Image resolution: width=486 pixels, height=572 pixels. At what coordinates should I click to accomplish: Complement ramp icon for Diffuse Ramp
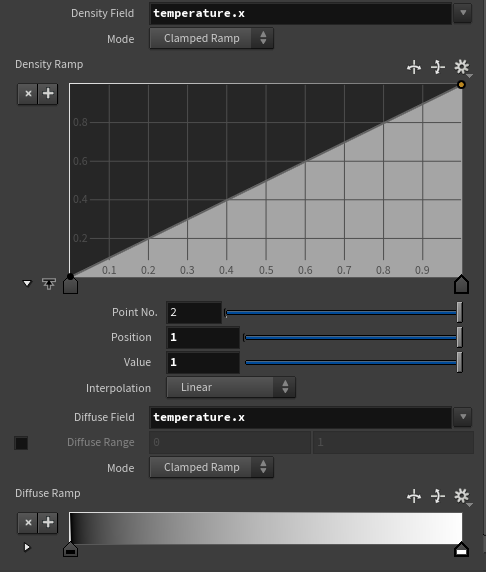click(437, 496)
